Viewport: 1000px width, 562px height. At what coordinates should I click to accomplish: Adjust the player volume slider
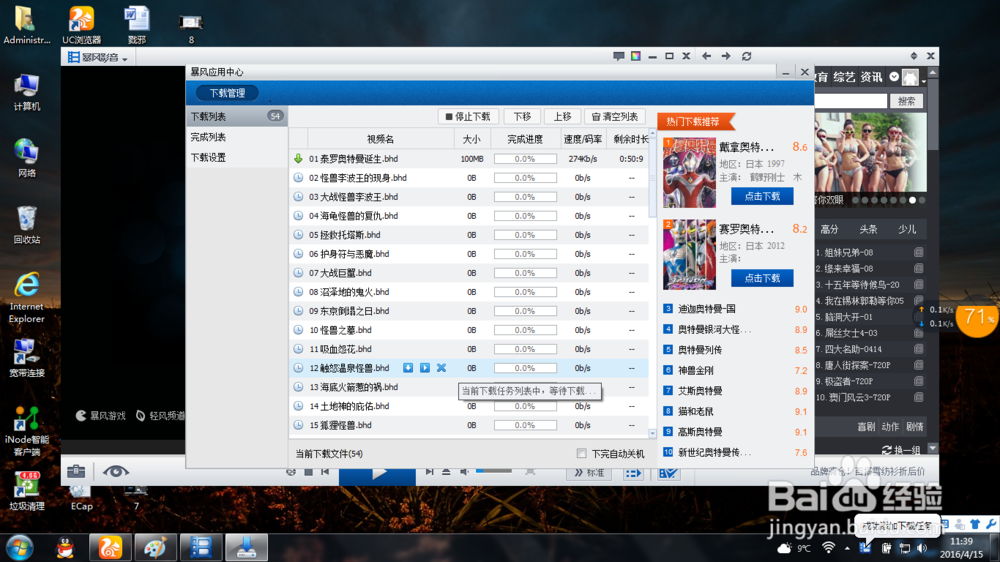pyautogui.click(x=494, y=471)
